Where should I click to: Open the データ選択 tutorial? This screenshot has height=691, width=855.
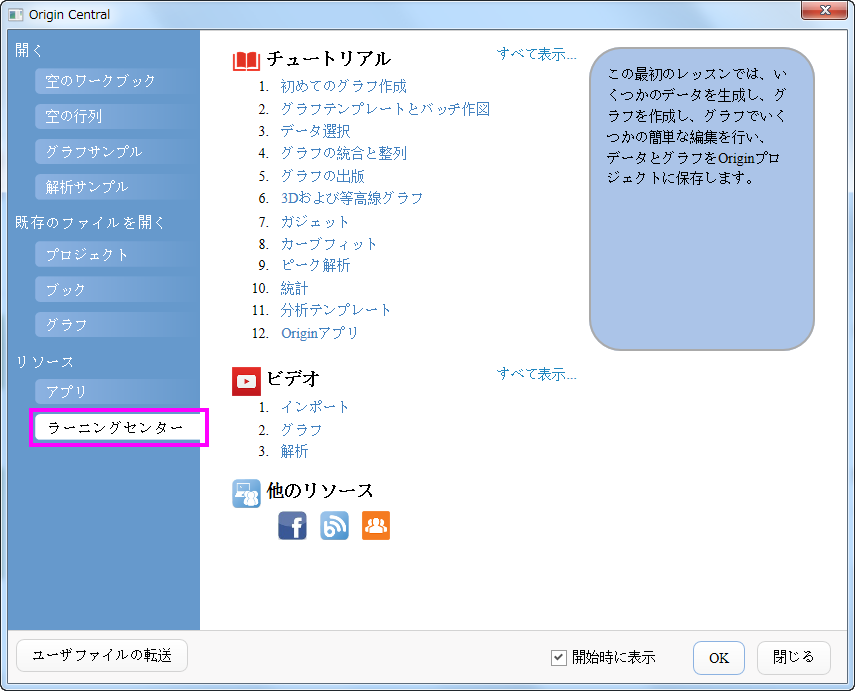coord(315,131)
